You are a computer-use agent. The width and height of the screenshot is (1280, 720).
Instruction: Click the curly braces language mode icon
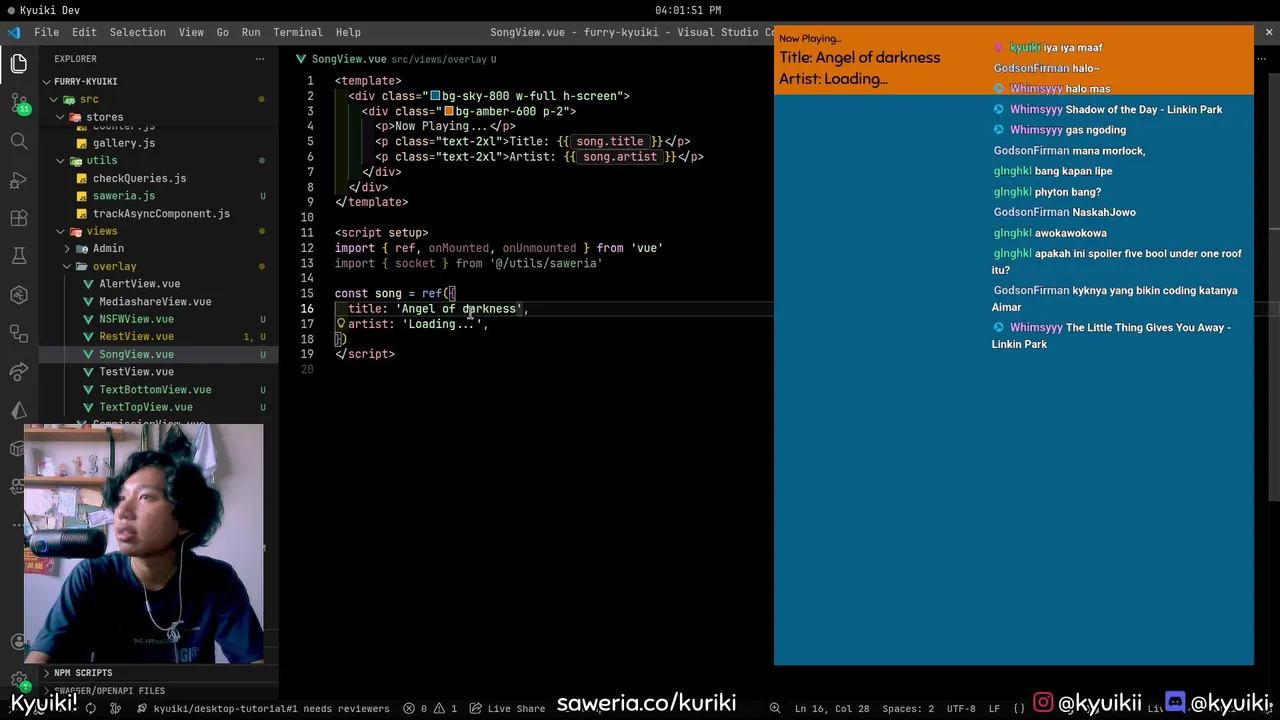1019,708
